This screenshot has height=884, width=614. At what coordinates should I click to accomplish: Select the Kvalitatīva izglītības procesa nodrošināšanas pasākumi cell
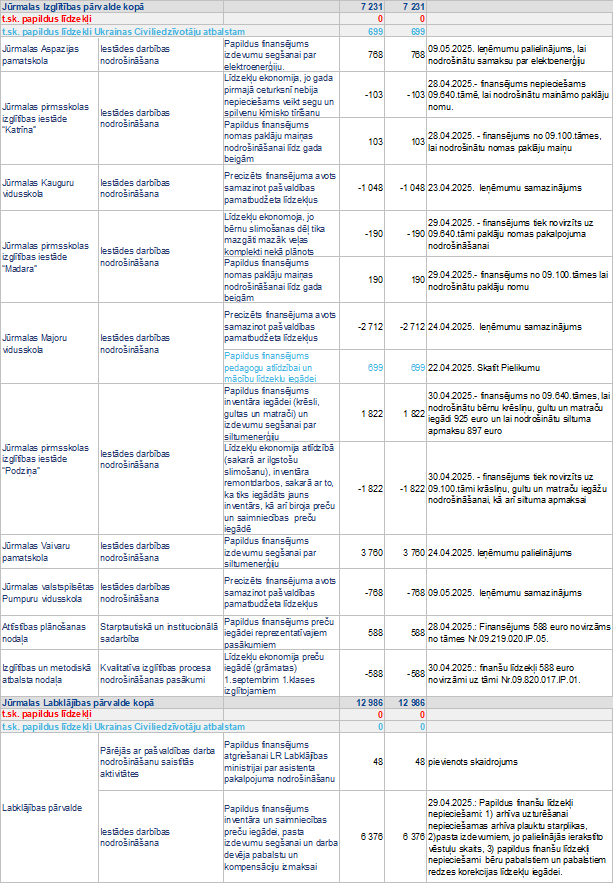point(158,674)
